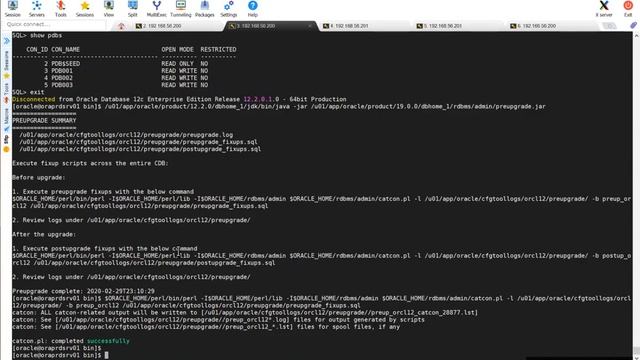
Task: Click the 'PDB$SEED' container name
Action: click(65, 64)
